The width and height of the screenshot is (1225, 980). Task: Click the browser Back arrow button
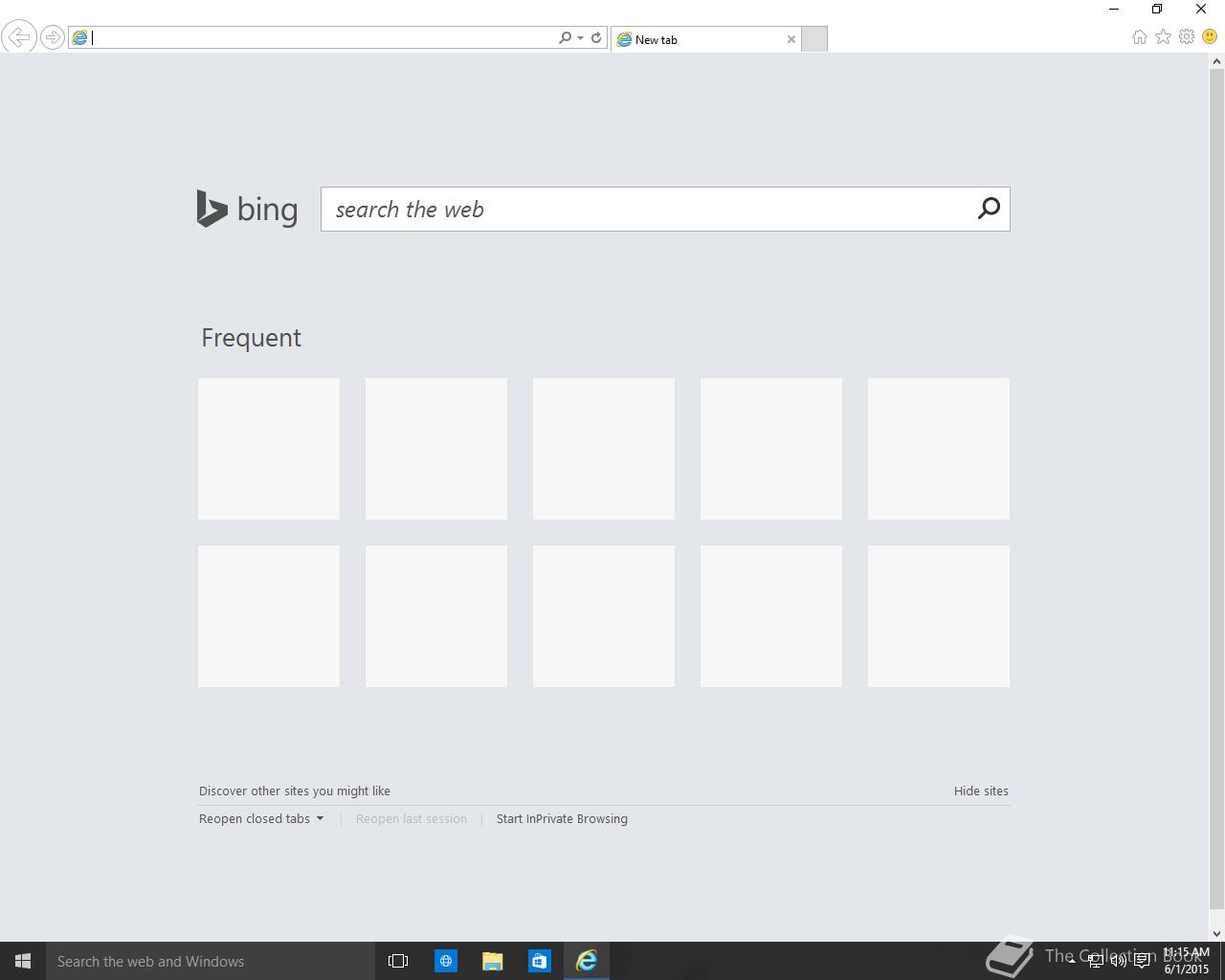[19, 37]
